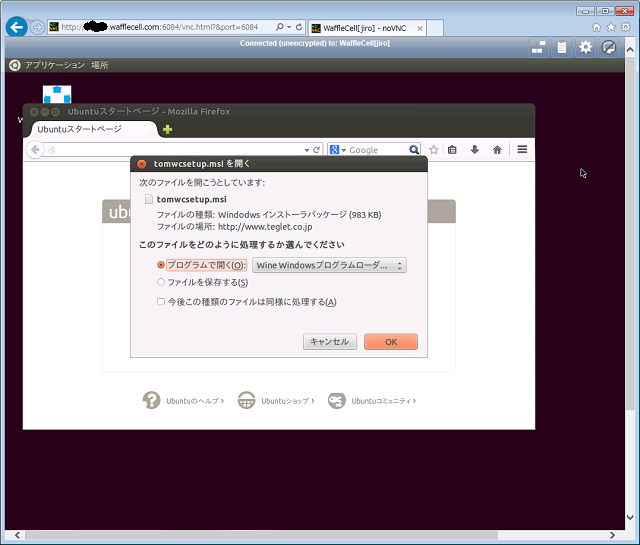Close the tomwcsetup.msi dialog
The image size is (640, 545).
tap(142, 164)
